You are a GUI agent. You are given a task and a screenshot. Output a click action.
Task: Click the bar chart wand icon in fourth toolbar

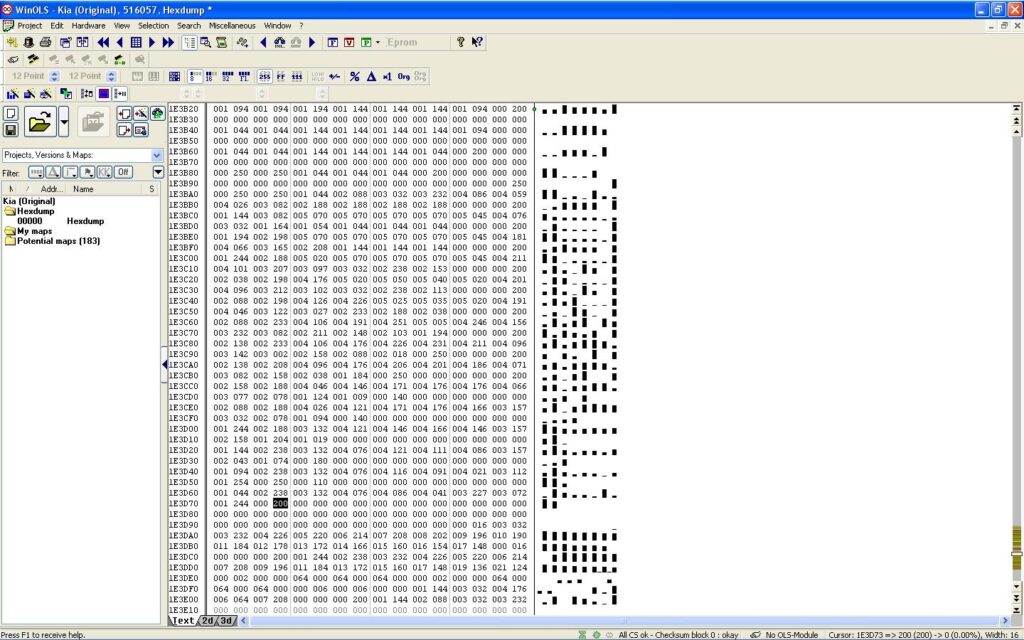pos(12,94)
